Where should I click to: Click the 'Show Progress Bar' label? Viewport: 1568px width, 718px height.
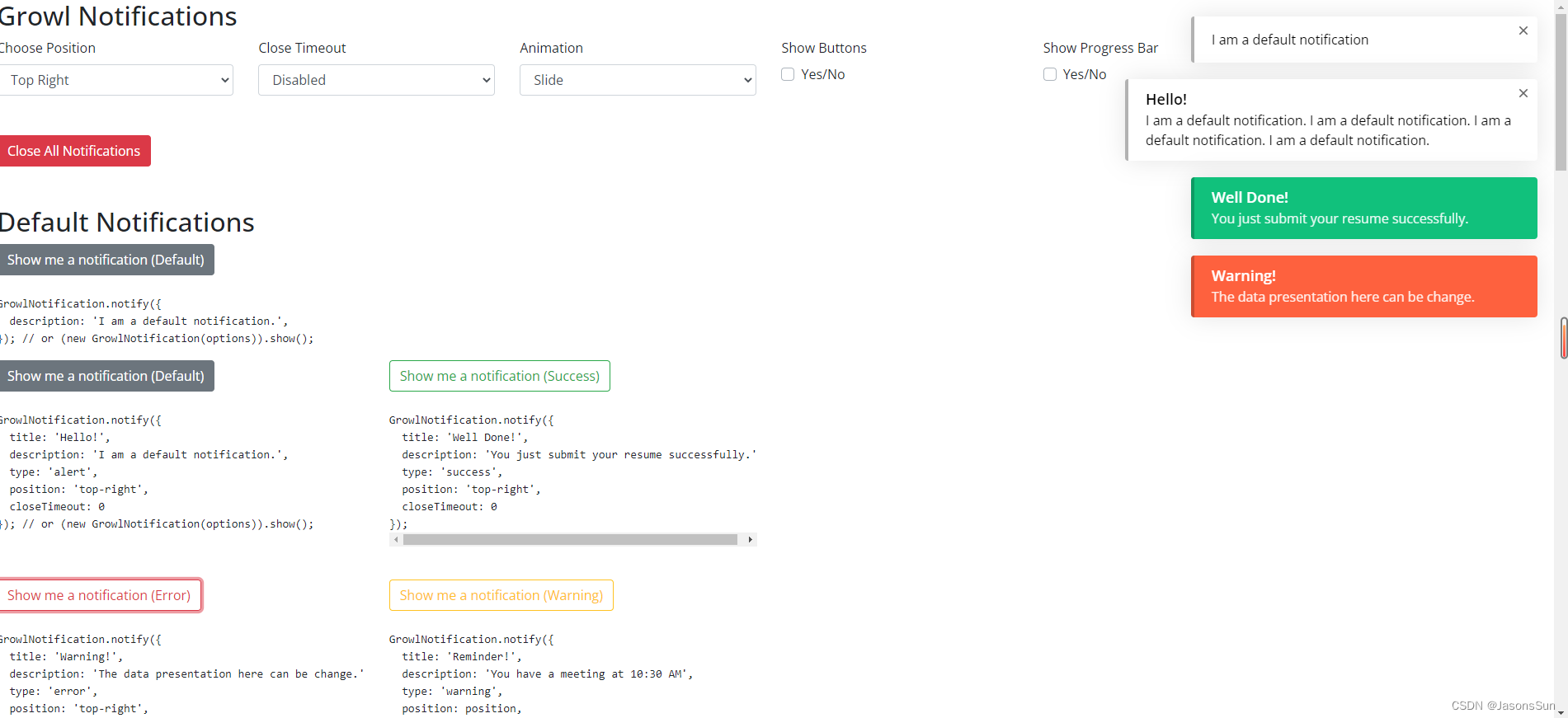1100,48
